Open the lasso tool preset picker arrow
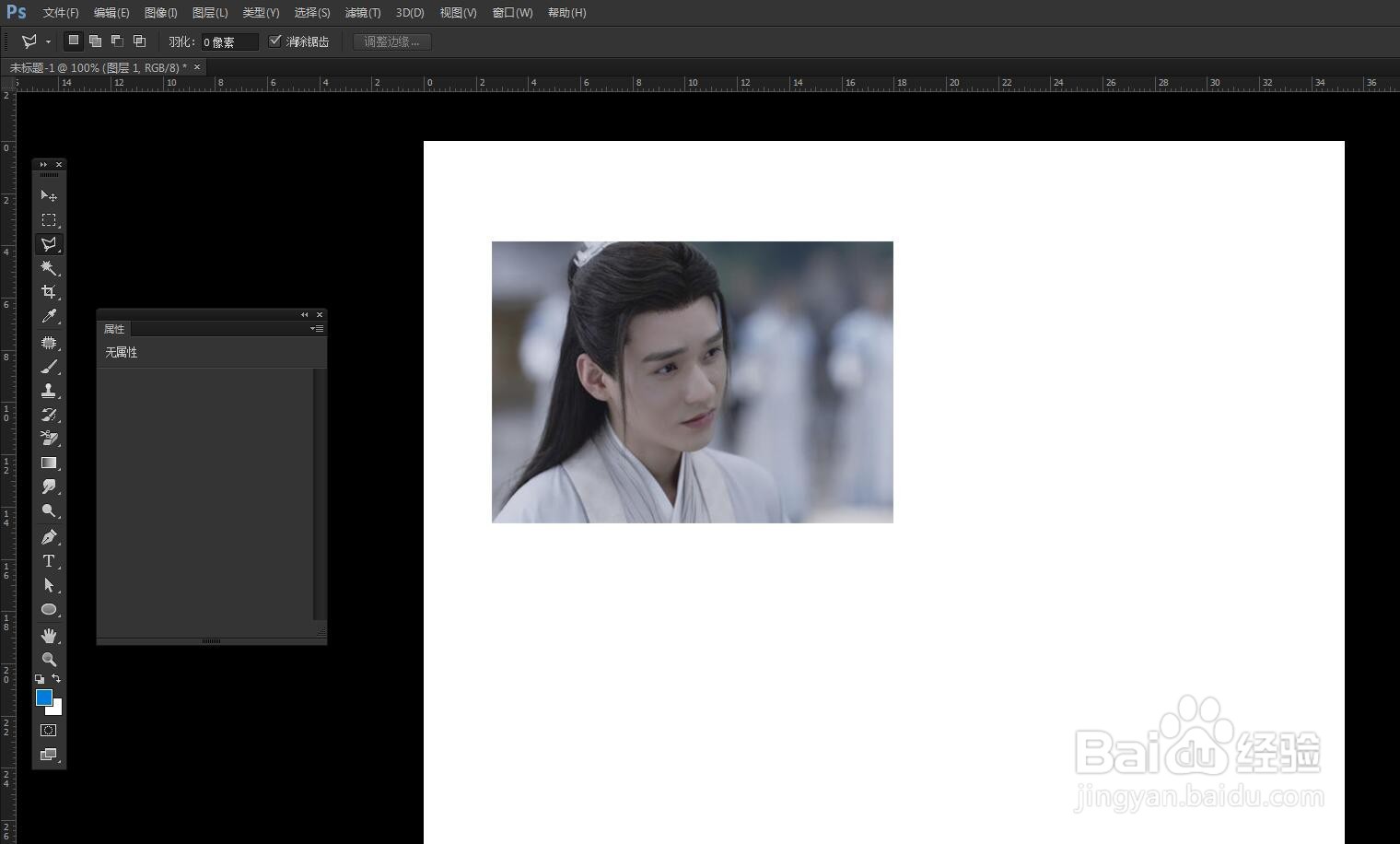This screenshot has width=1400, height=844. [x=48, y=41]
